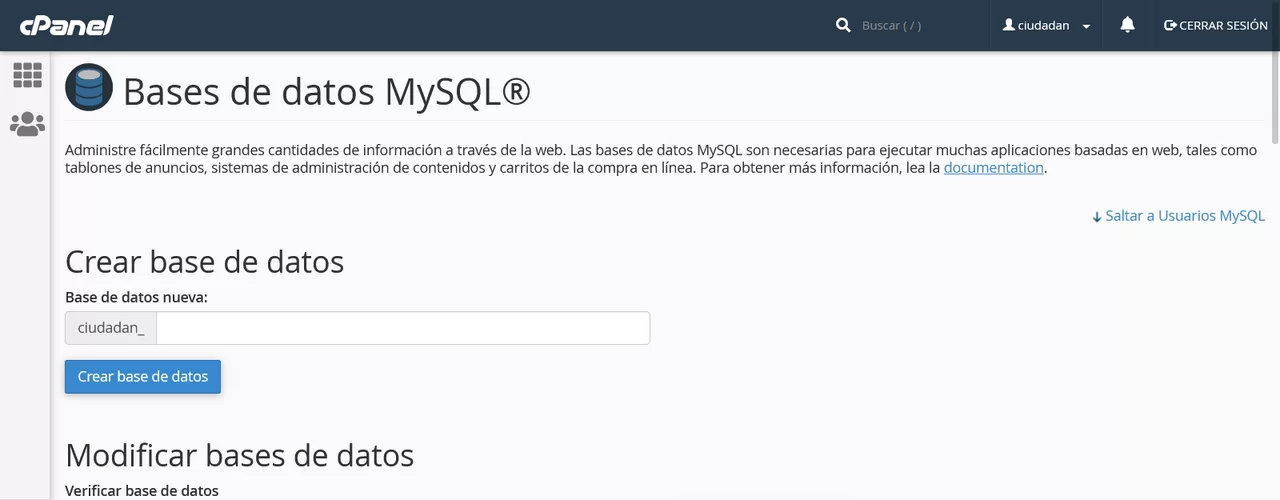Open the documentation link
1280x500 pixels.
click(993, 168)
